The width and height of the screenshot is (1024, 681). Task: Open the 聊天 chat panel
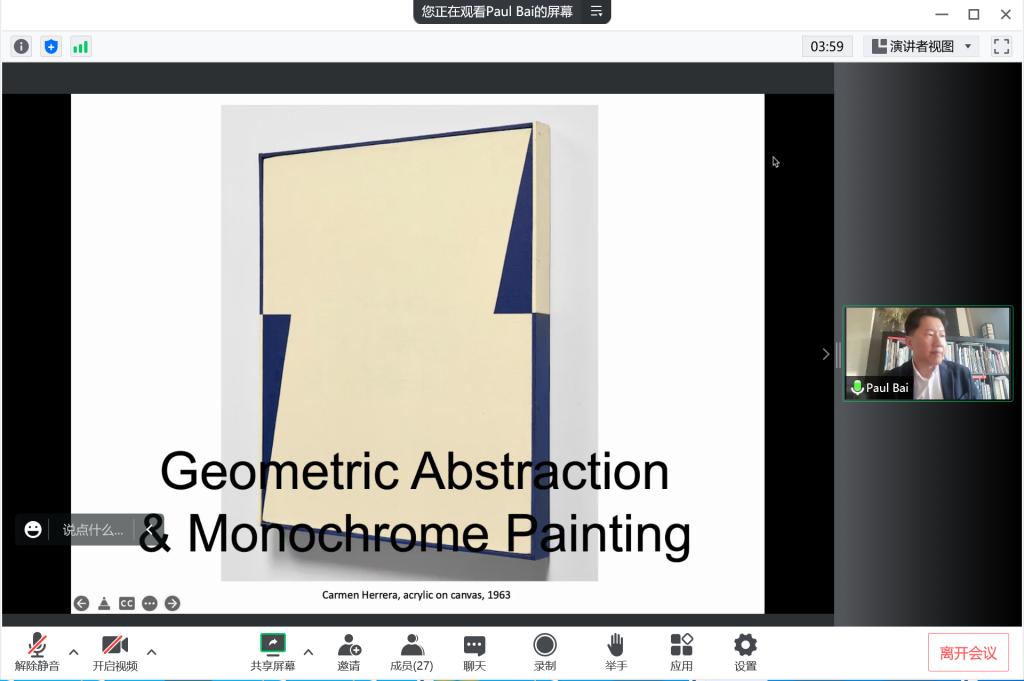coord(475,652)
